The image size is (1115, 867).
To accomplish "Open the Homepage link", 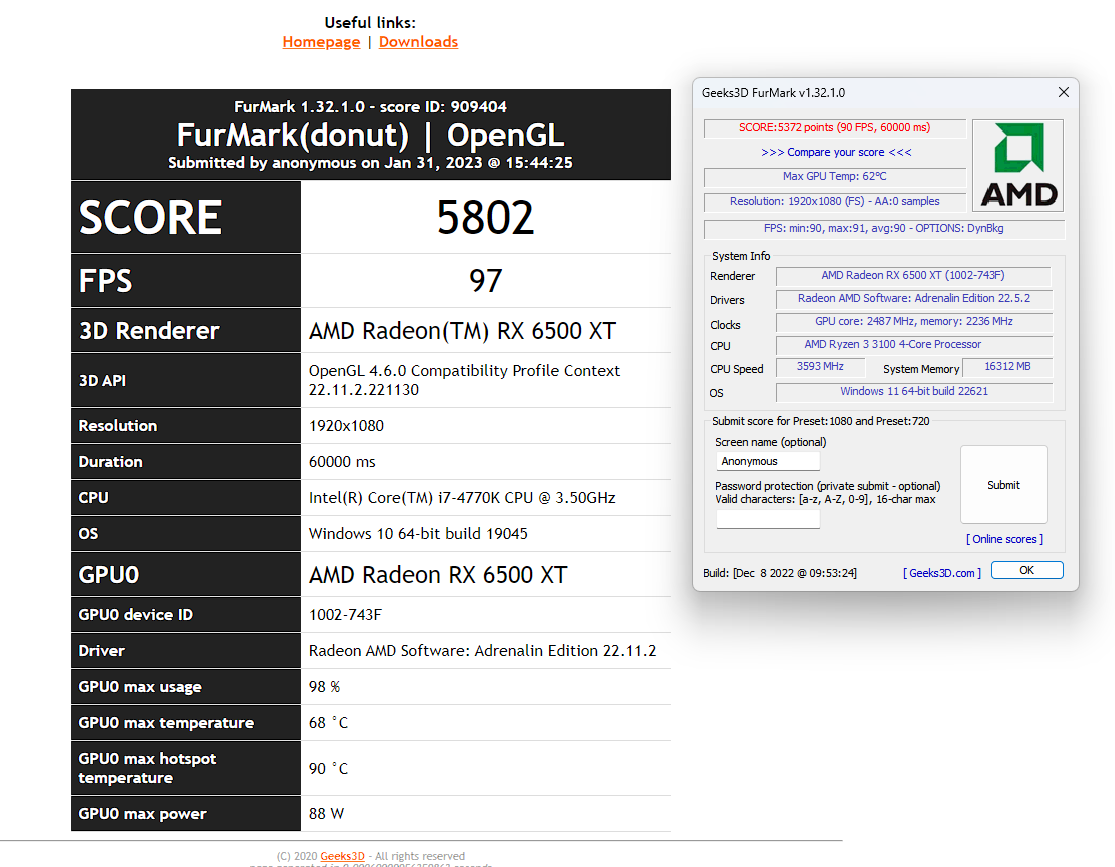I will point(321,42).
